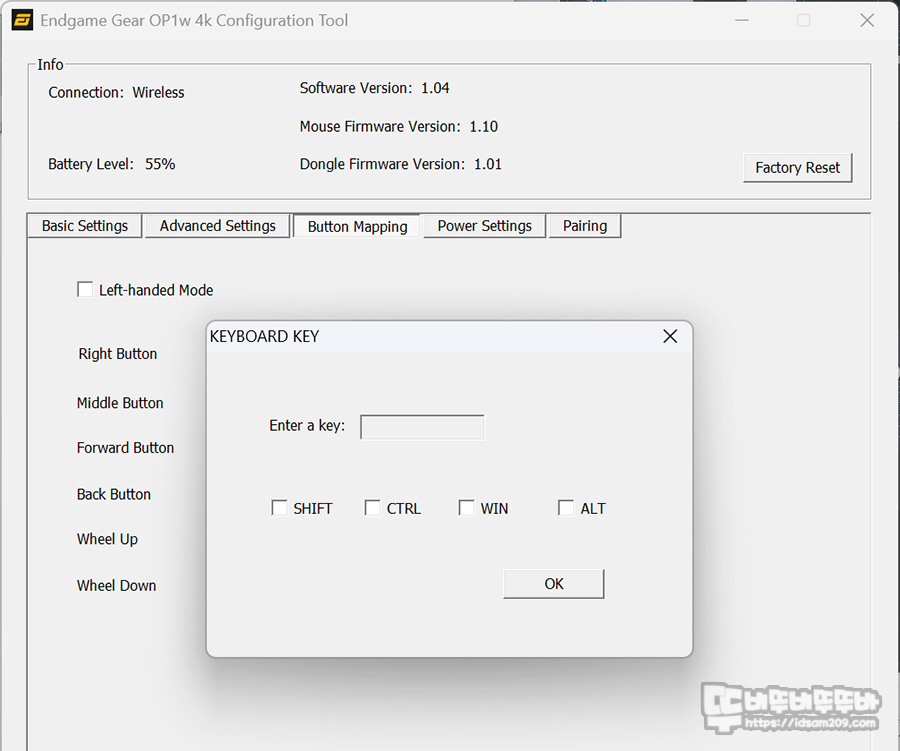Image resolution: width=900 pixels, height=751 pixels.
Task: Click the Forward Button label
Action: click(x=125, y=448)
